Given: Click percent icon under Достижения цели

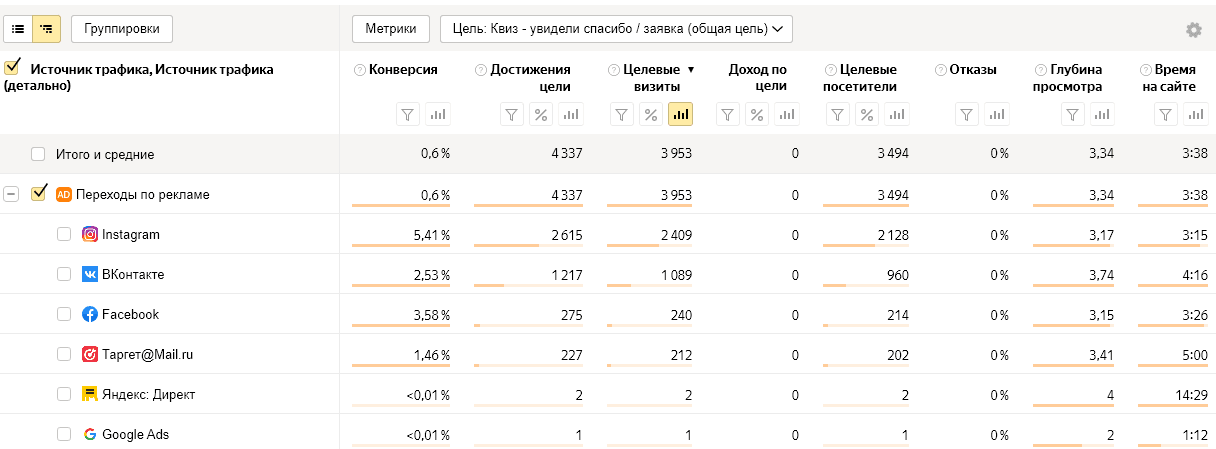Looking at the screenshot, I should (540, 115).
